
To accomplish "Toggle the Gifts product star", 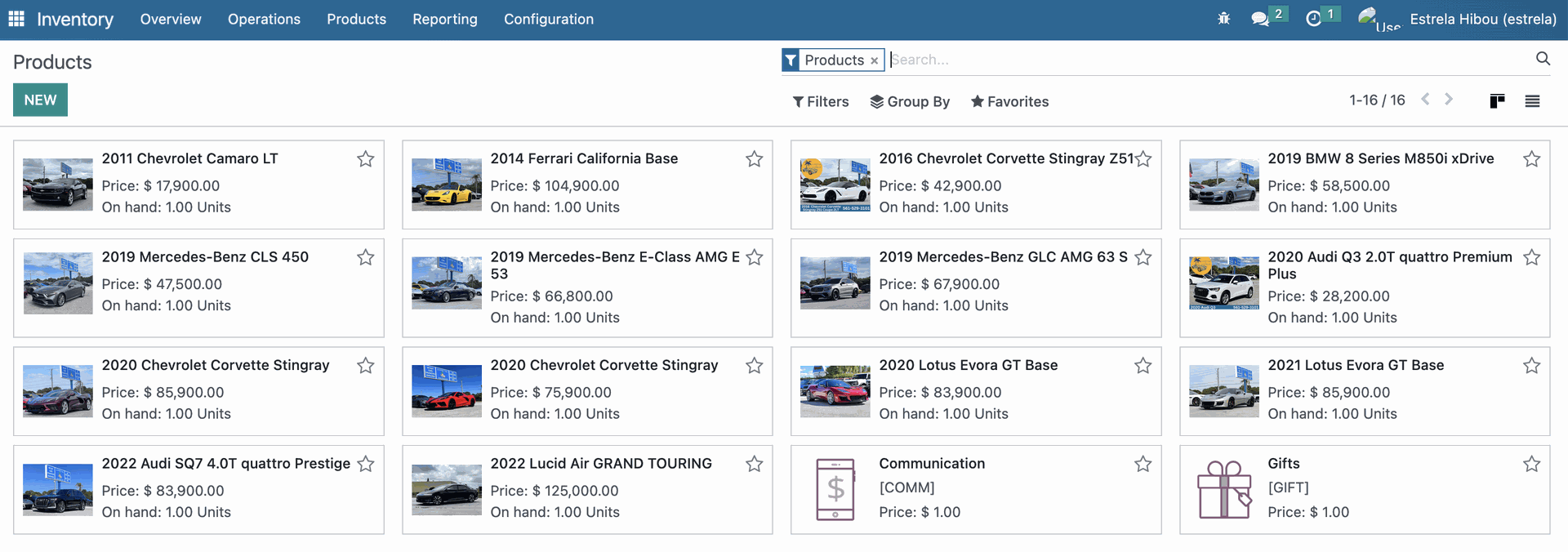I will (x=1532, y=464).
